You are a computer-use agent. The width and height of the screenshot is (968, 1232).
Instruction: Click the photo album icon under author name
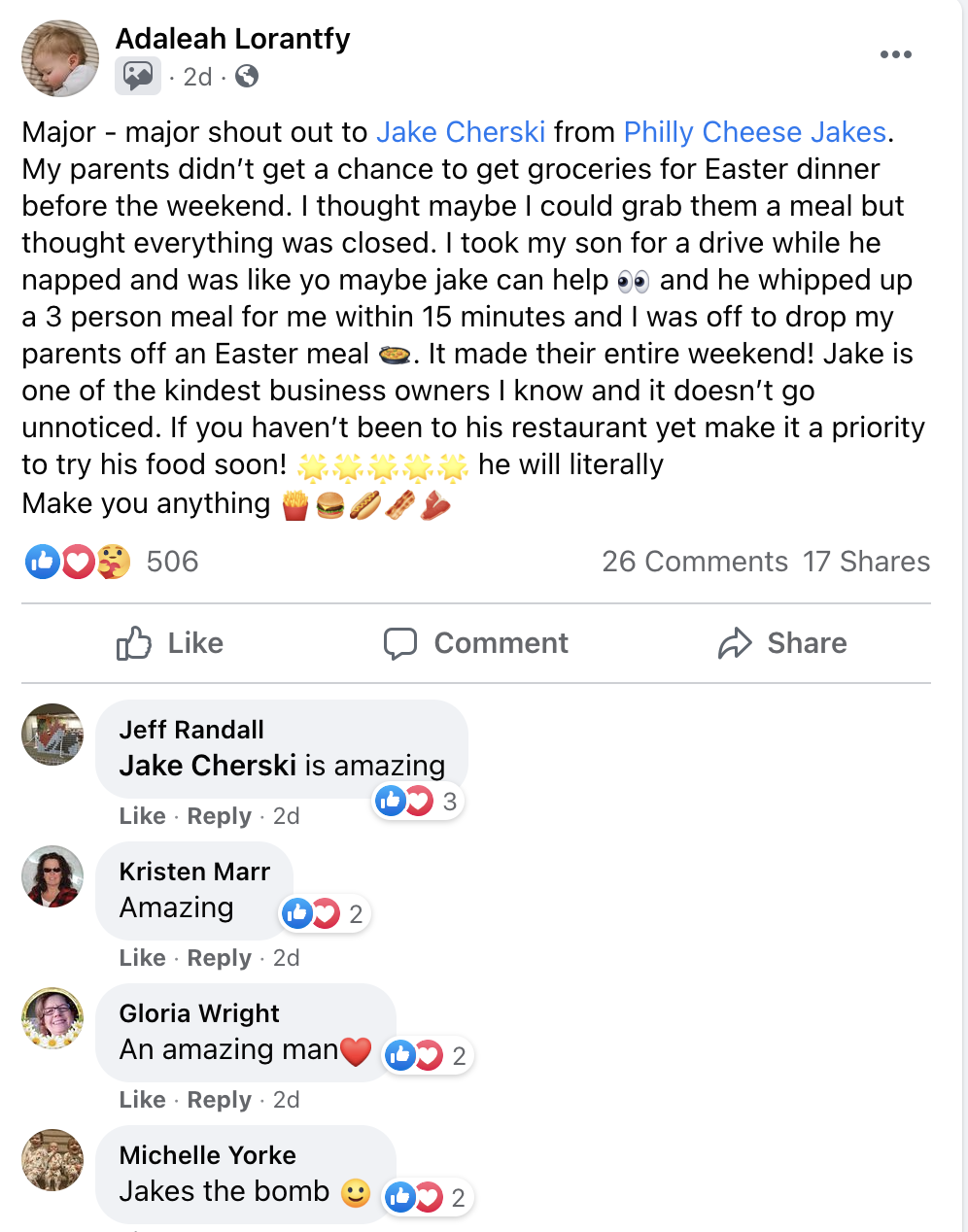coord(138,76)
